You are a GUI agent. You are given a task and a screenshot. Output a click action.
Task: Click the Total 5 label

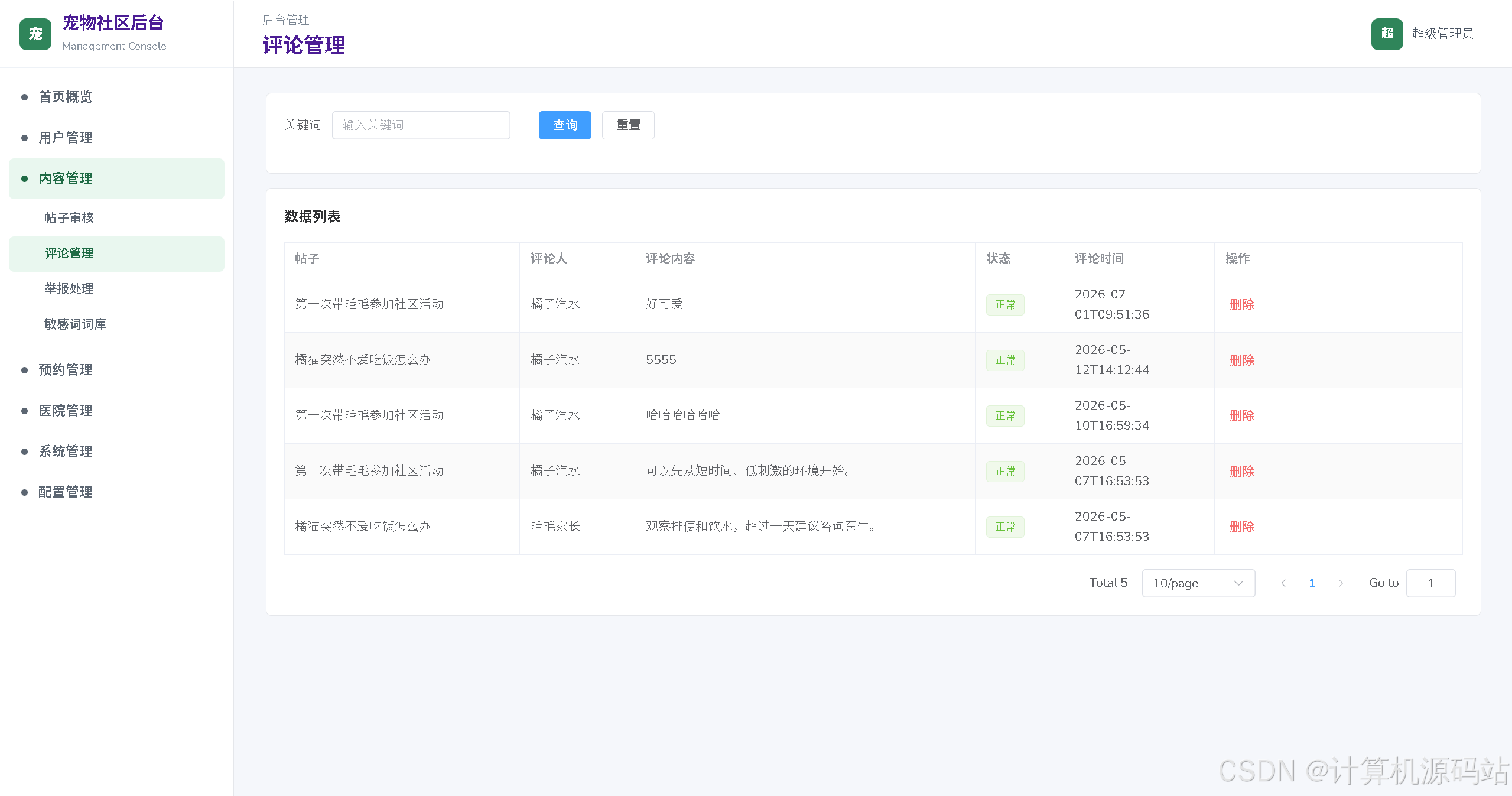(x=1108, y=583)
